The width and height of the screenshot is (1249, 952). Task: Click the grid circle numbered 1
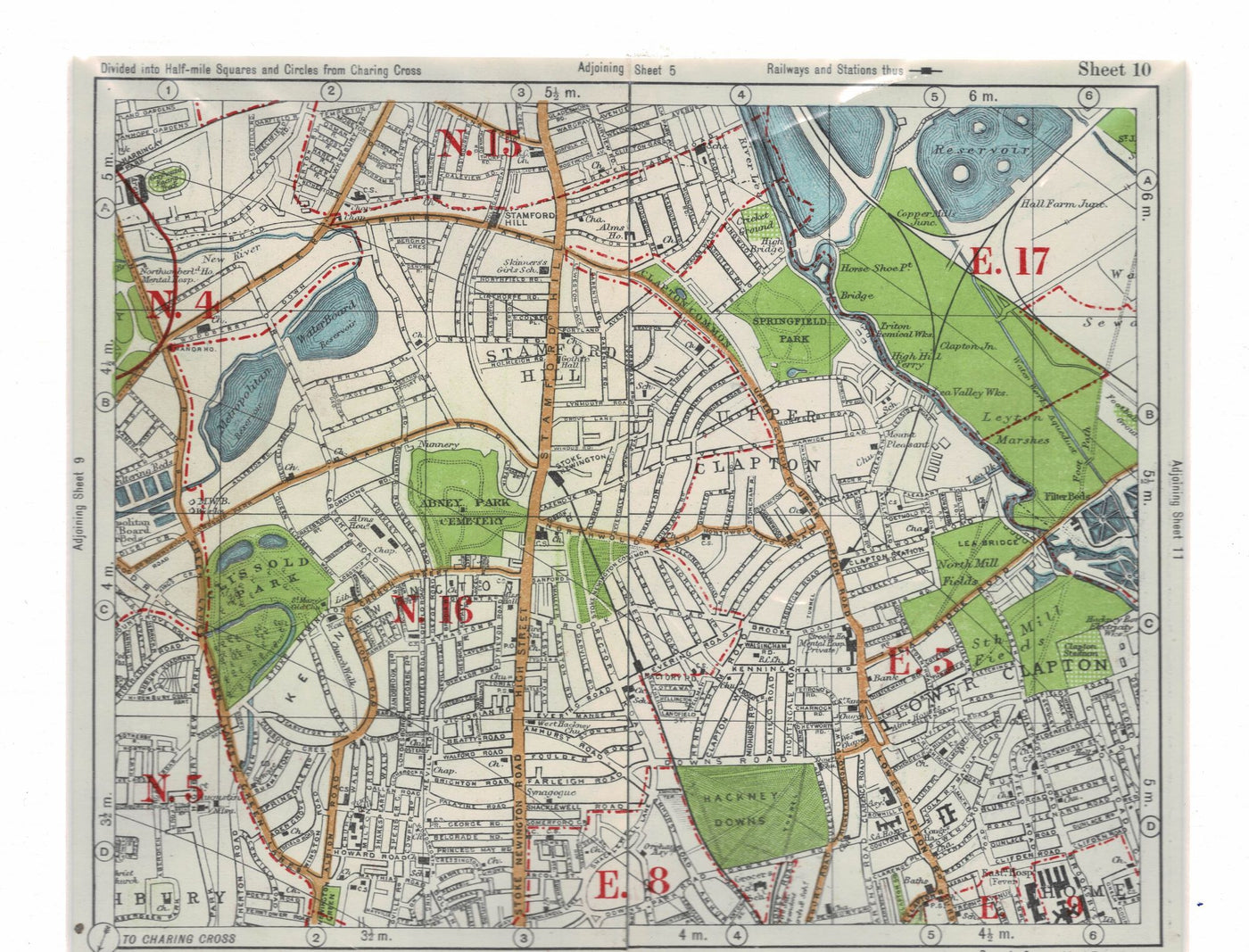pos(167,90)
